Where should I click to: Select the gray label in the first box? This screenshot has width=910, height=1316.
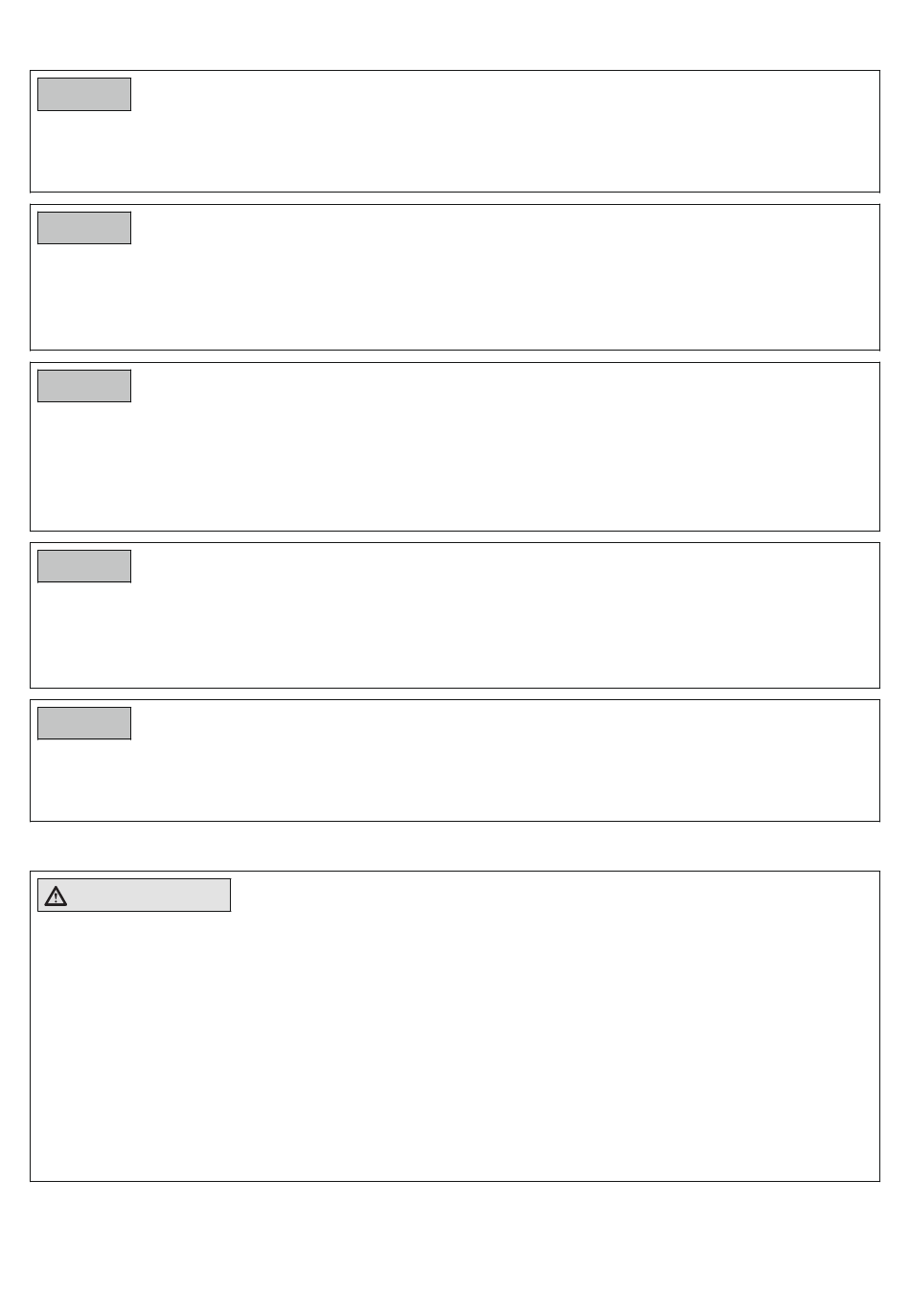84,95
